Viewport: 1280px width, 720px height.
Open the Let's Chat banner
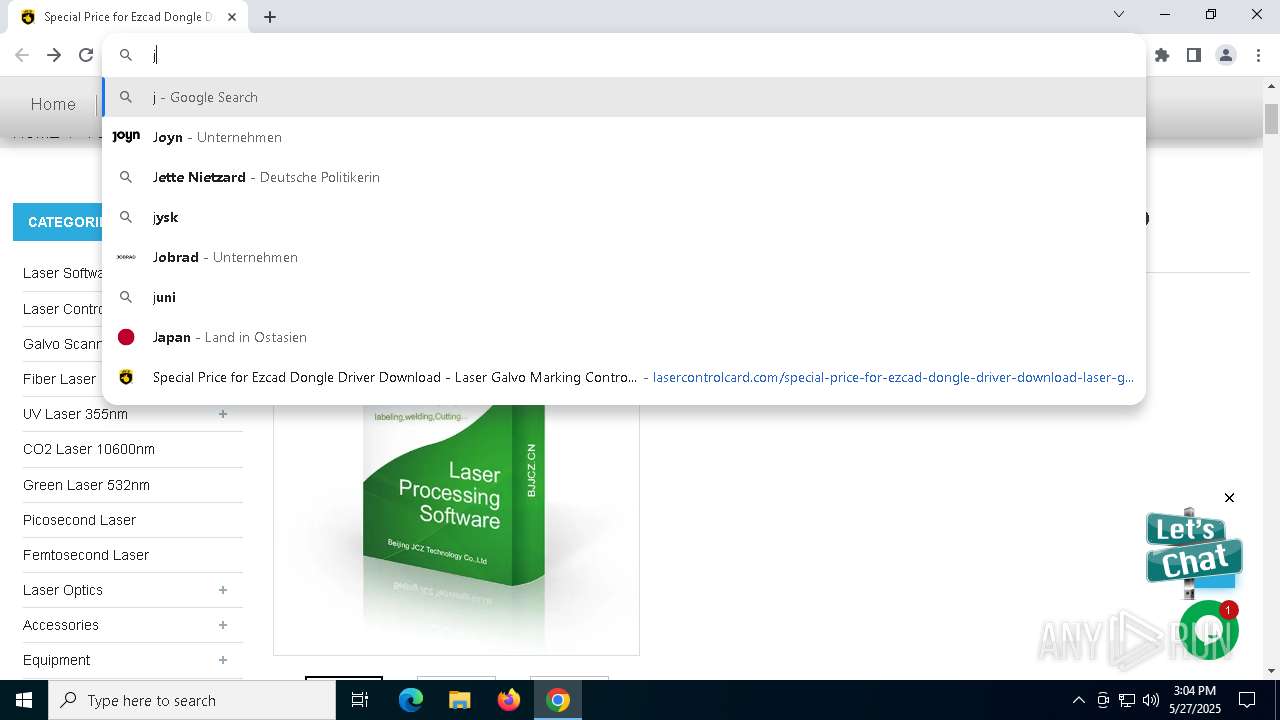(x=1193, y=547)
